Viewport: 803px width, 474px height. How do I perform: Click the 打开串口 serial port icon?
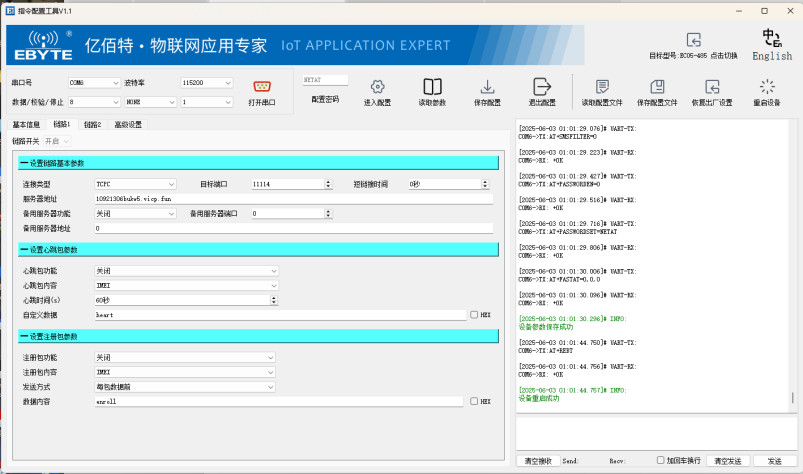point(262,87)
